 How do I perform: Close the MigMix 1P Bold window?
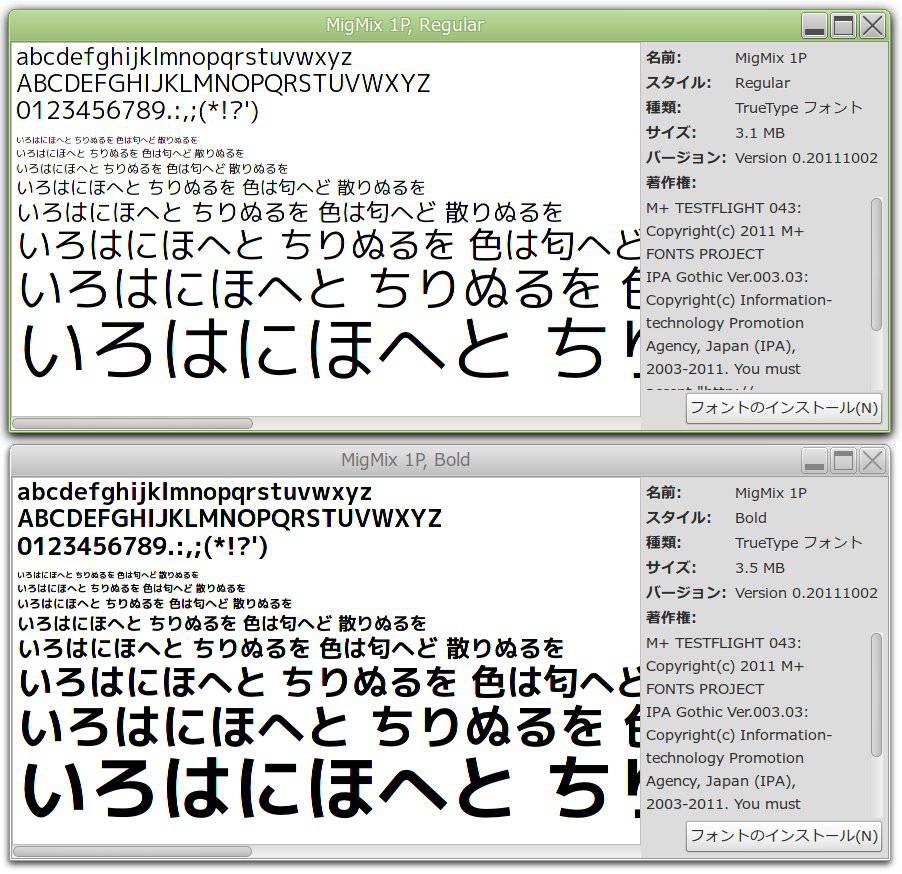(x=873, y=461)
